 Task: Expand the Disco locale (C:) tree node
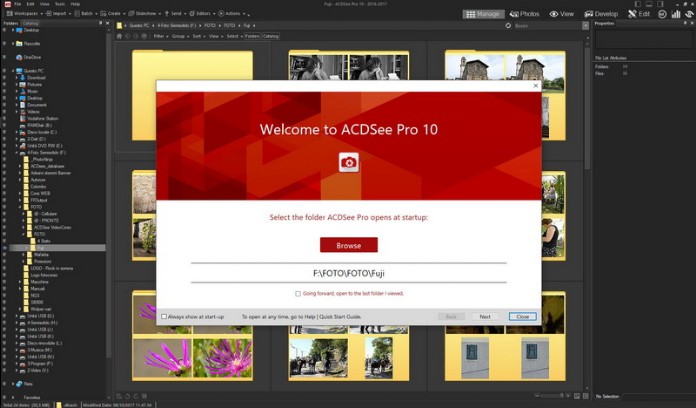16,132
